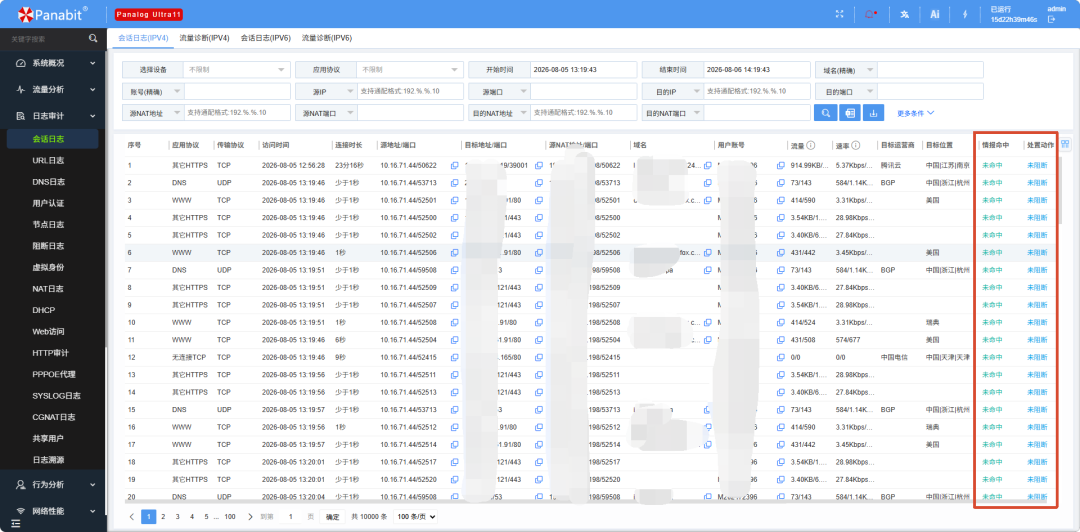Image resolution: width=1080 pixels, height=532 pixels.
Task: Open the column settings grid icon
Action: (x=1066, y=145)
